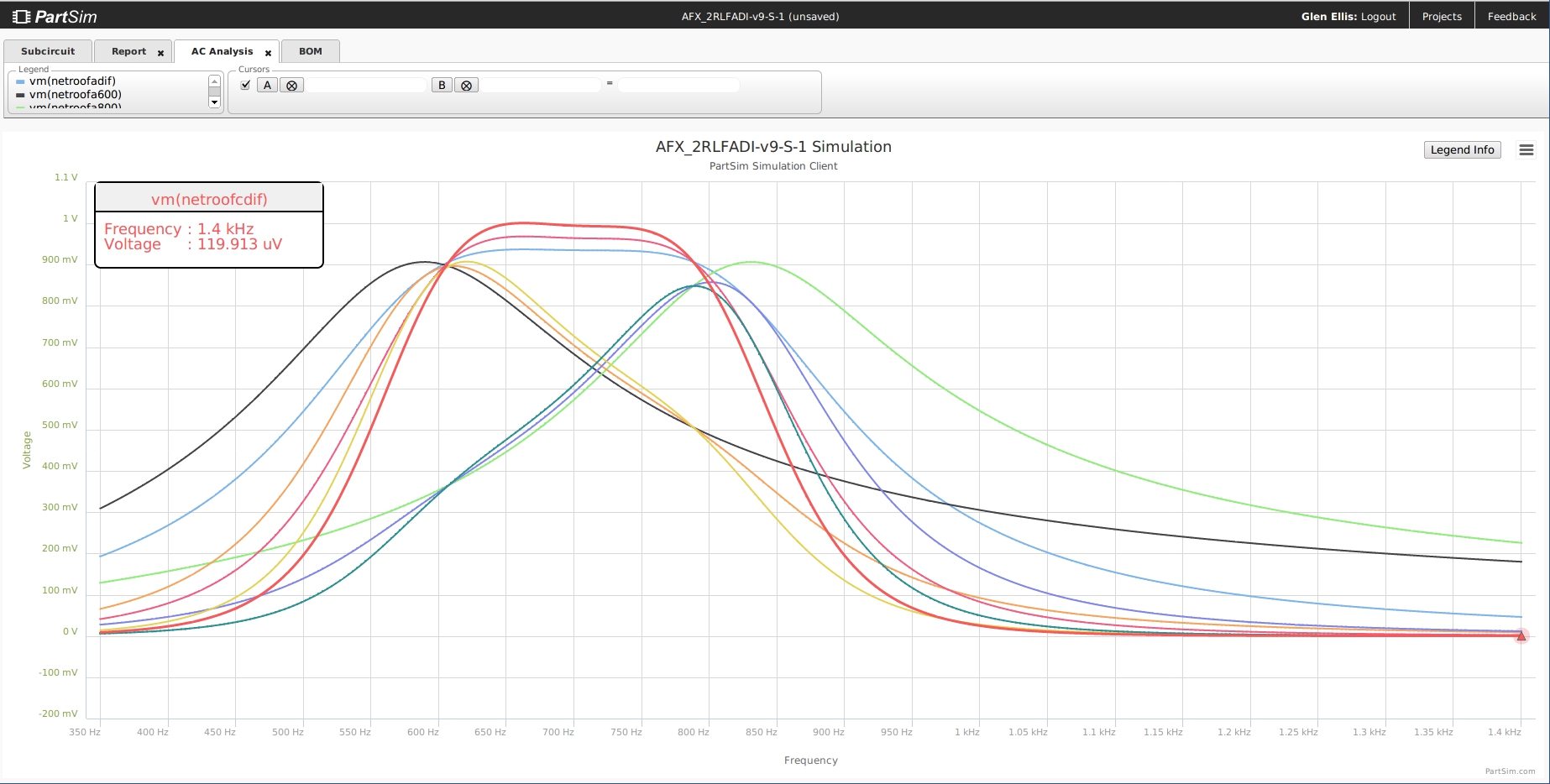Click the cursor difference result field
This screenshot has width=1550, height=784.
point(678,85)
